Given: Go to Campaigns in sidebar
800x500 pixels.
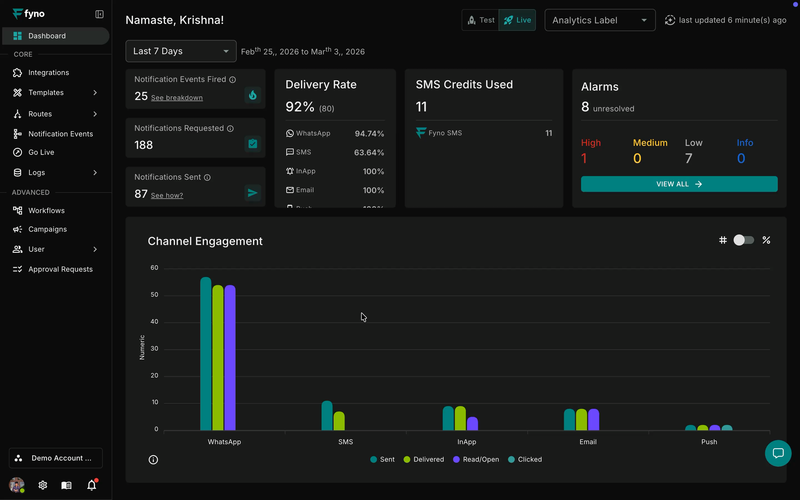Looking at the screenshot, I should 47,229.
